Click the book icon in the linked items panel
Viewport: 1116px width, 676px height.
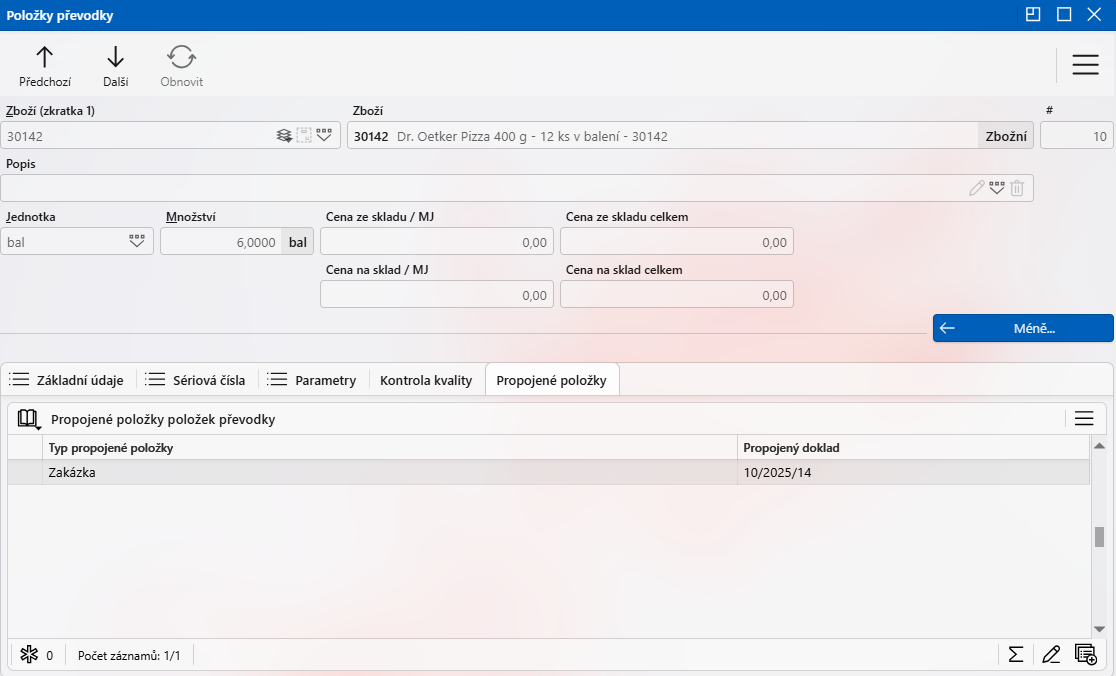coord(28,419)
